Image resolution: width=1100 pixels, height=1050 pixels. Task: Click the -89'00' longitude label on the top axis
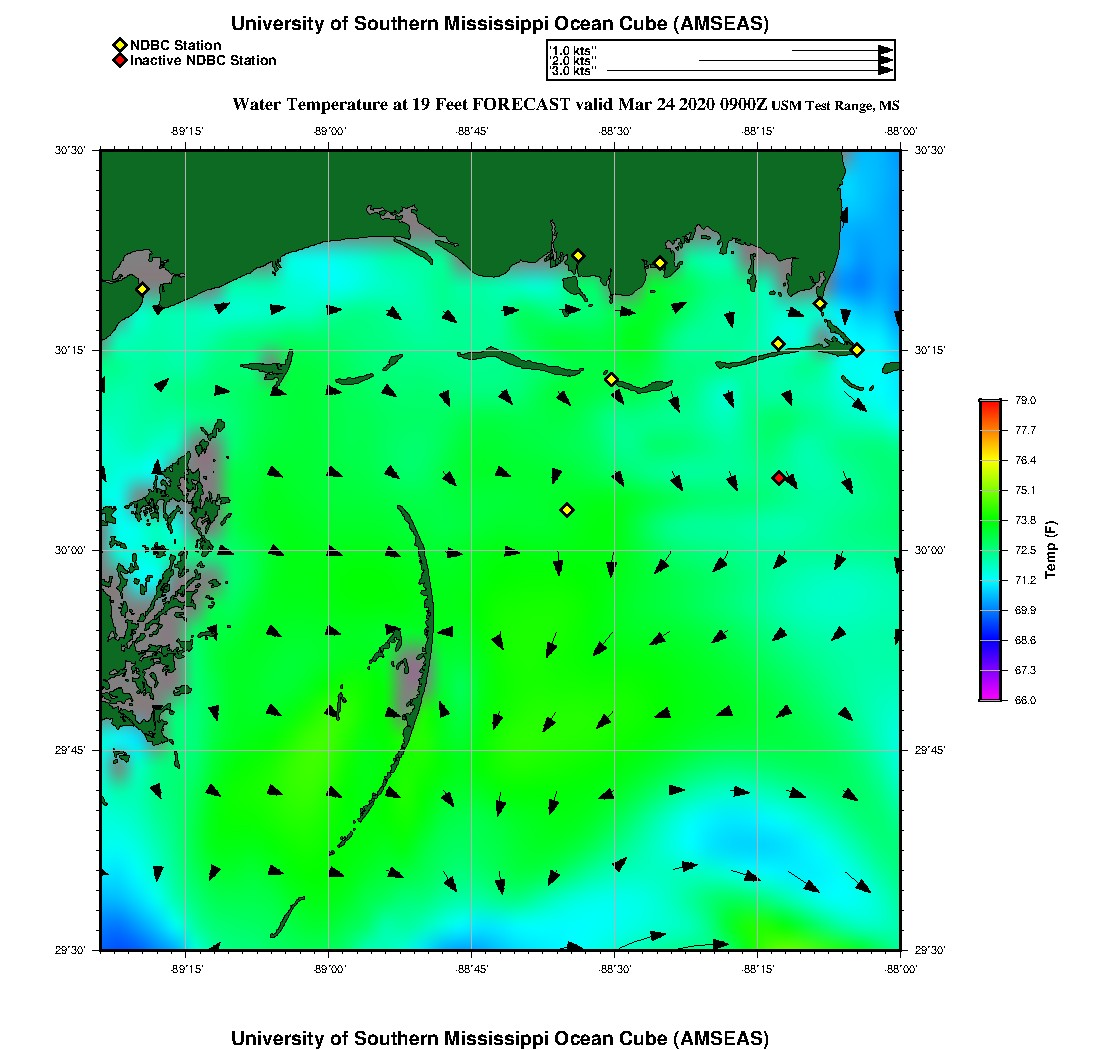(x=329, y=131)
